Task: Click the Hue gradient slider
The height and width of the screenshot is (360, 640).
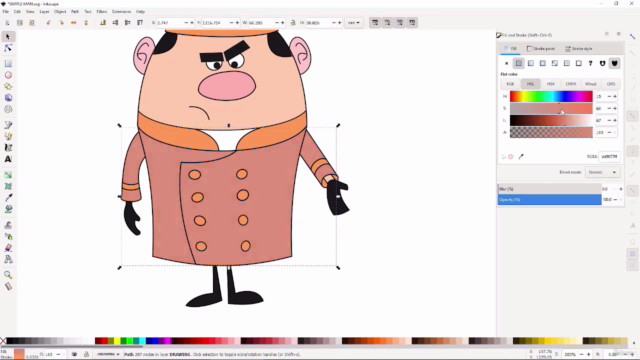Action: point(551,97)
